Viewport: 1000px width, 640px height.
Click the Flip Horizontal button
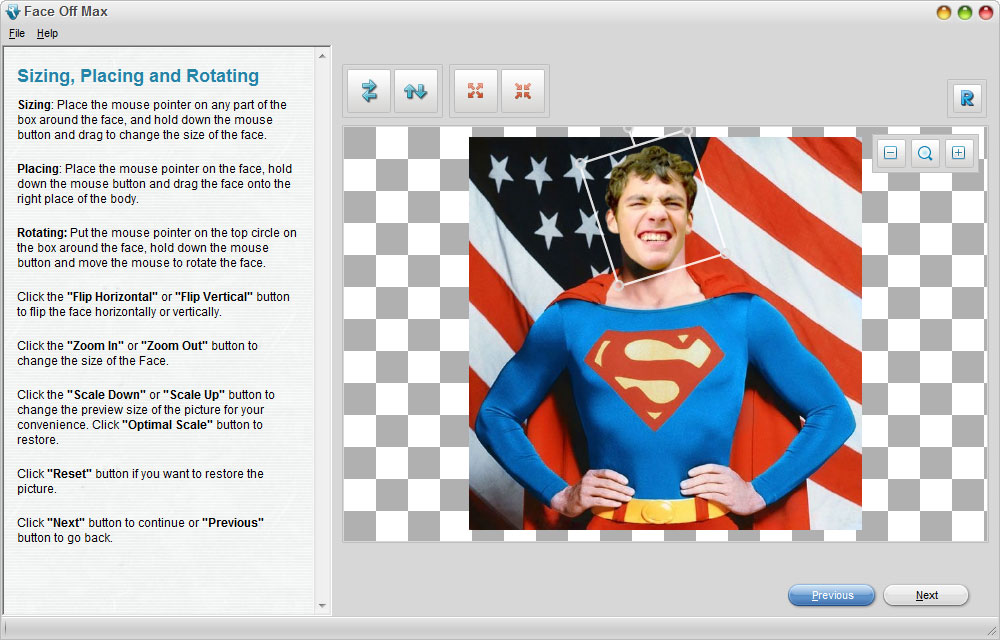369,91
